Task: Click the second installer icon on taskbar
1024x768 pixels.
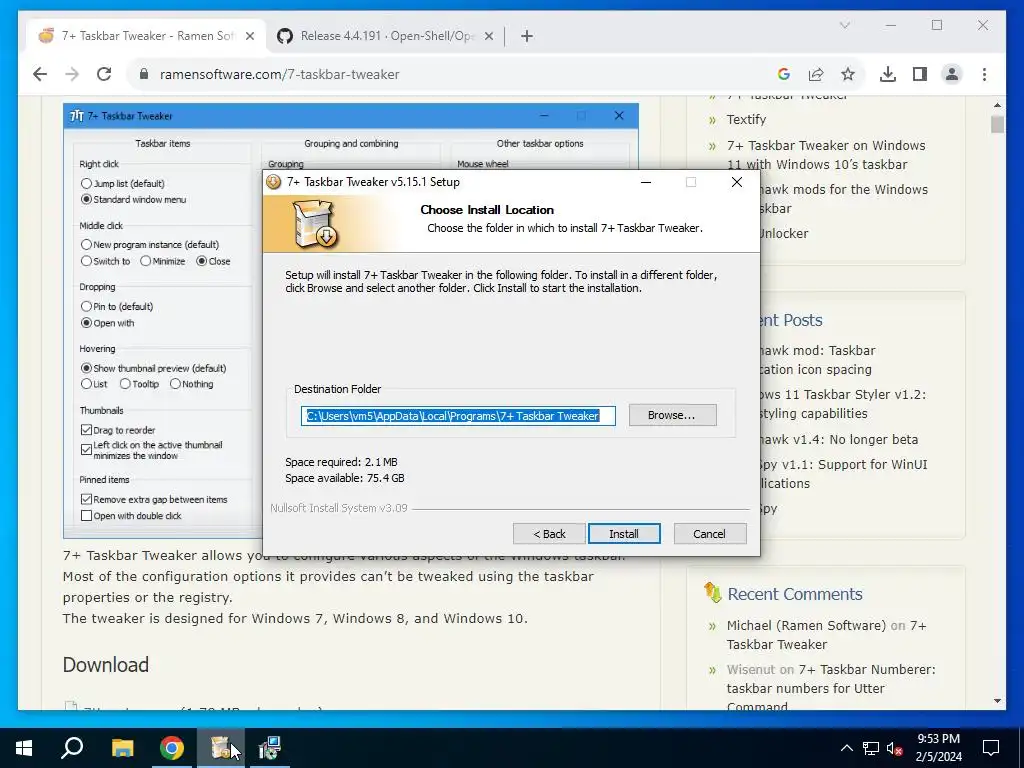Action: click(x=270, y=748)
